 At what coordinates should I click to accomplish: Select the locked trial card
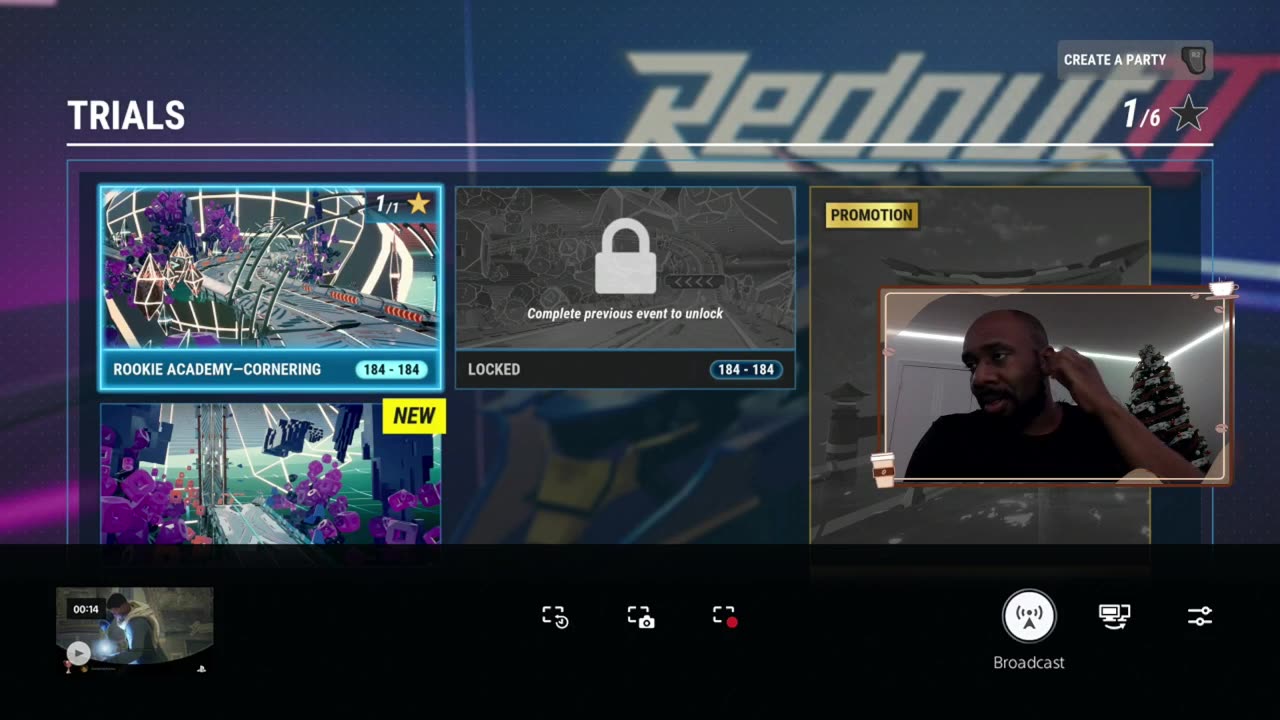click(x=625, y=287)
